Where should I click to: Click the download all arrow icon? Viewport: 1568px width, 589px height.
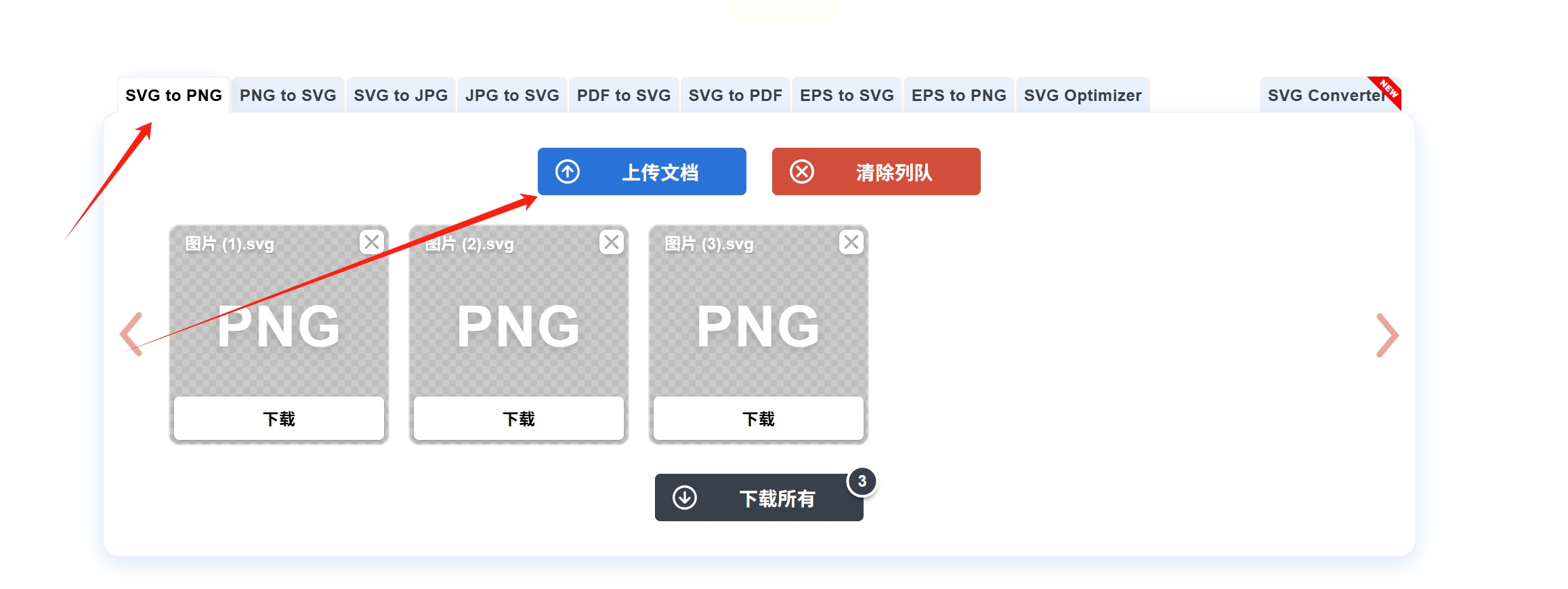click(x=685, y=497)
